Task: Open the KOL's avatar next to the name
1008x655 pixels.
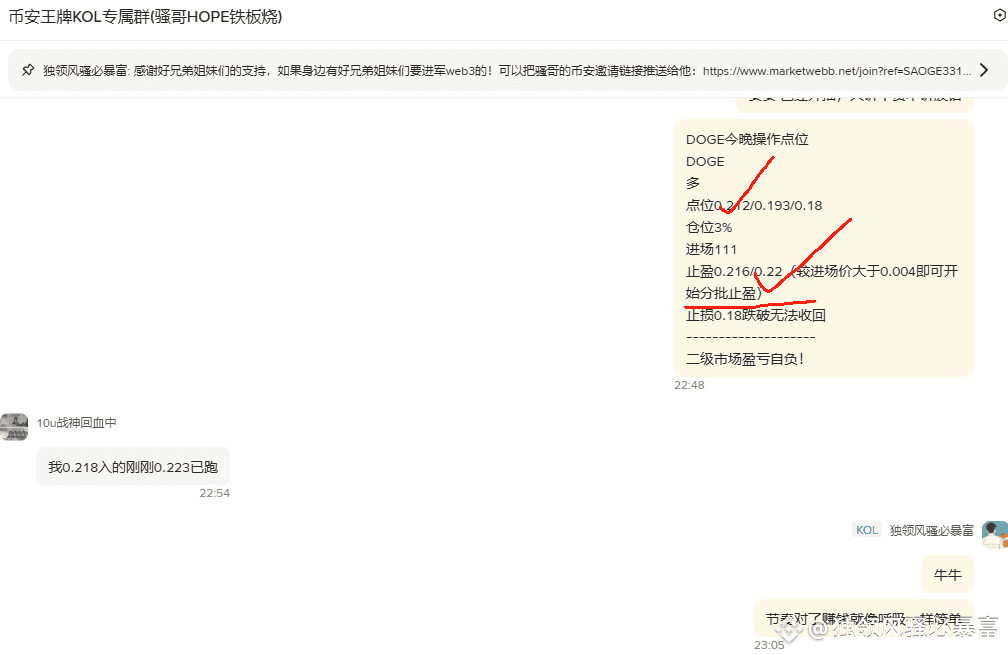Action: point(995,535)
